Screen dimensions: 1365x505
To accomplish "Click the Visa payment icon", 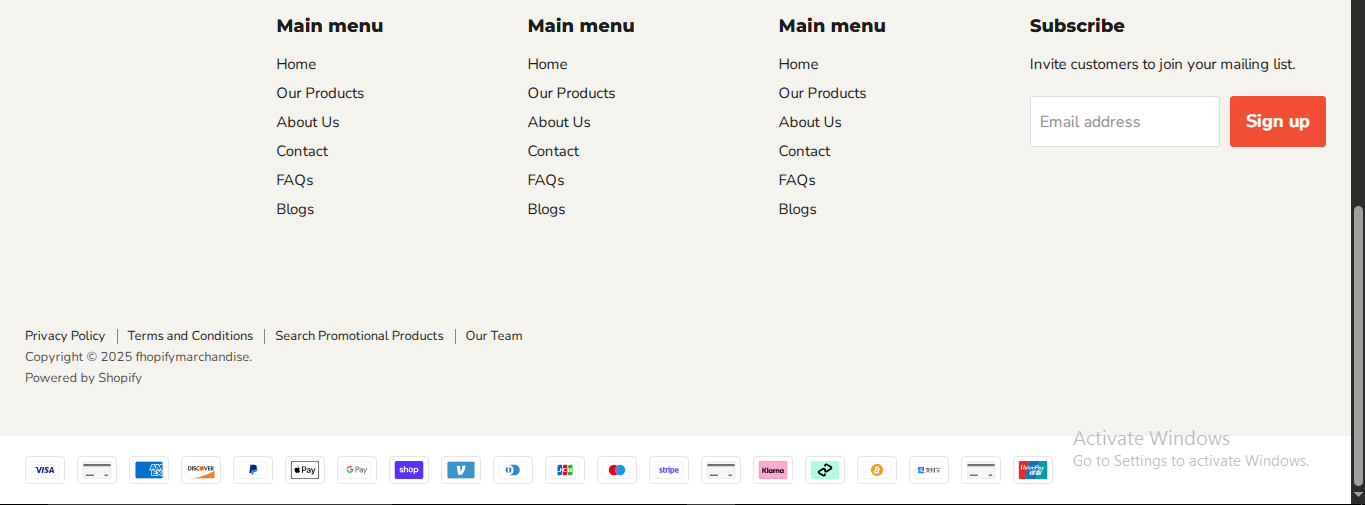I will 45,470.
